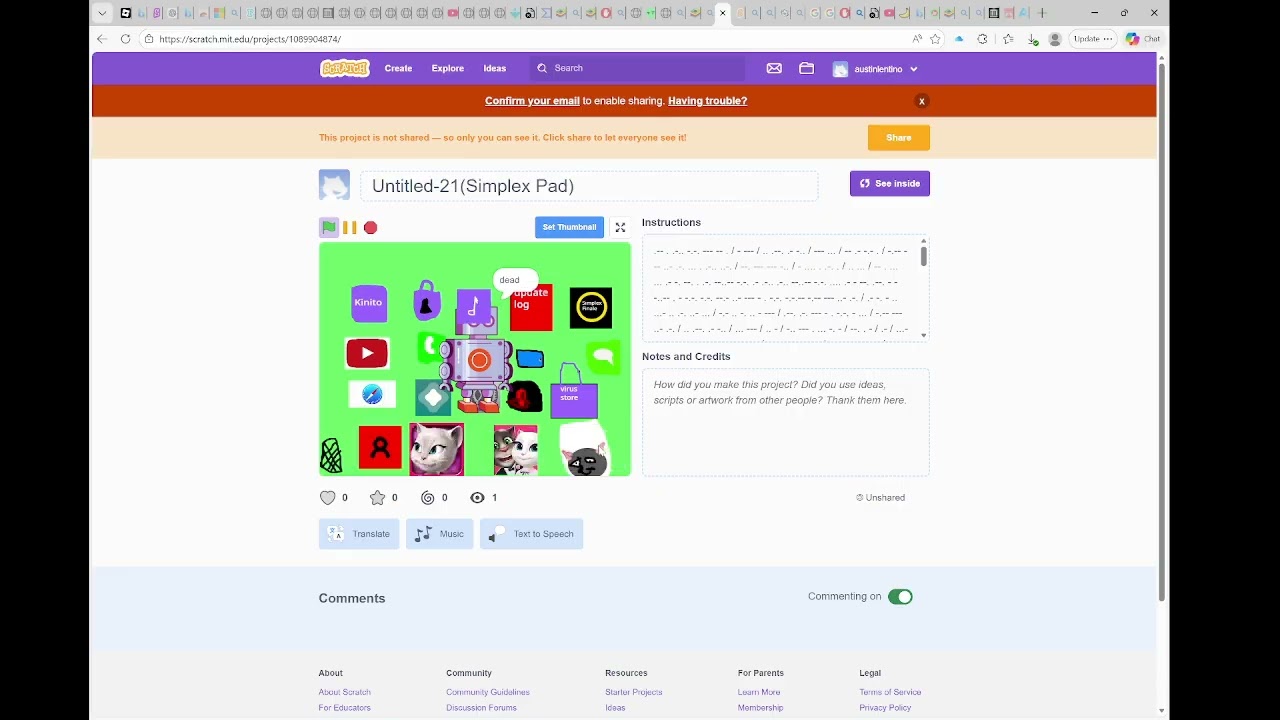Click the browser Update button
Screen dimensions: 1280x720
pyautogui.click(x=1092, y=39)
